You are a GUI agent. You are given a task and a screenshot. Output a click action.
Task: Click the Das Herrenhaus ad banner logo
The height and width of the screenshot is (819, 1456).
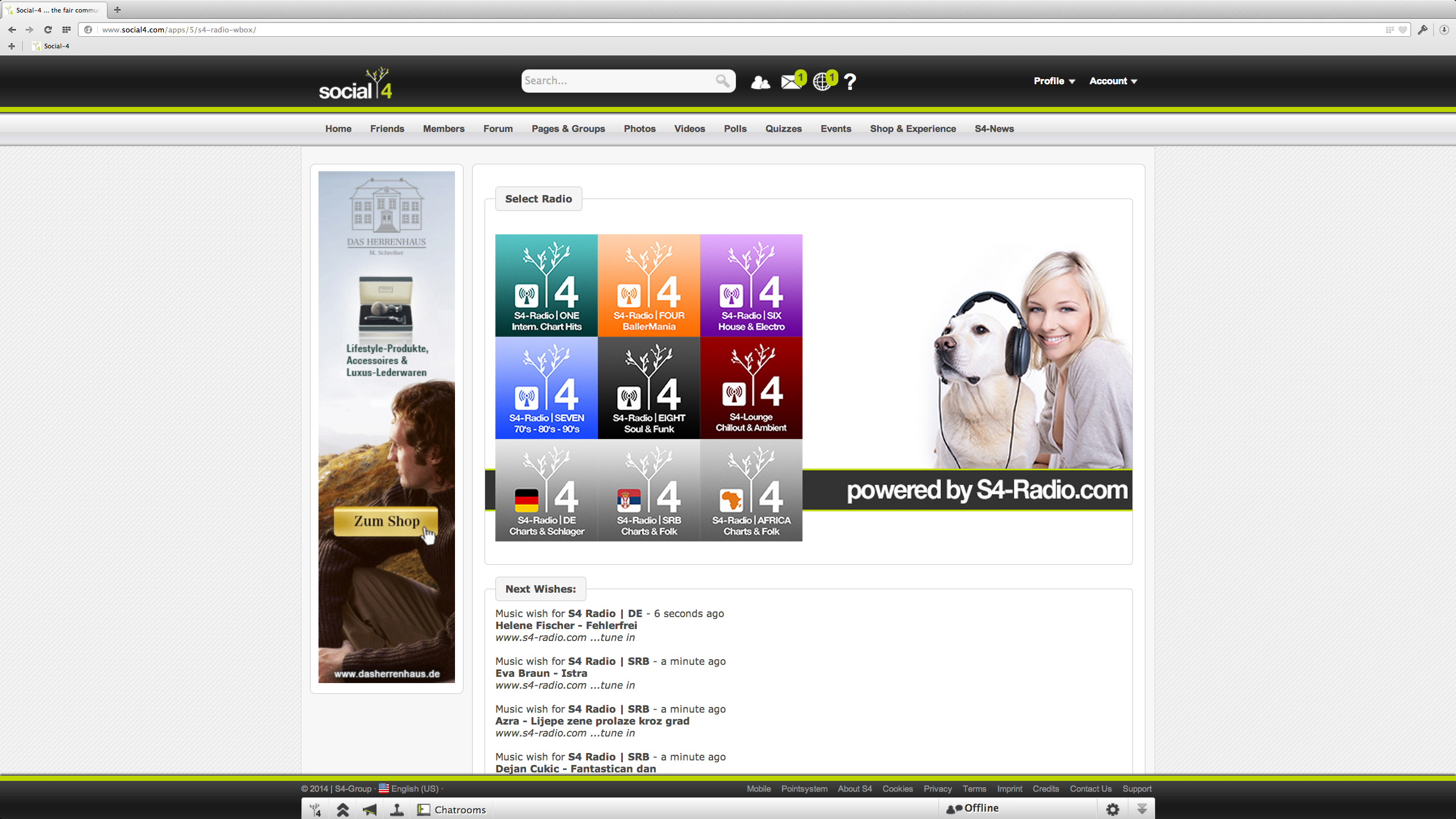pos(387,216)
